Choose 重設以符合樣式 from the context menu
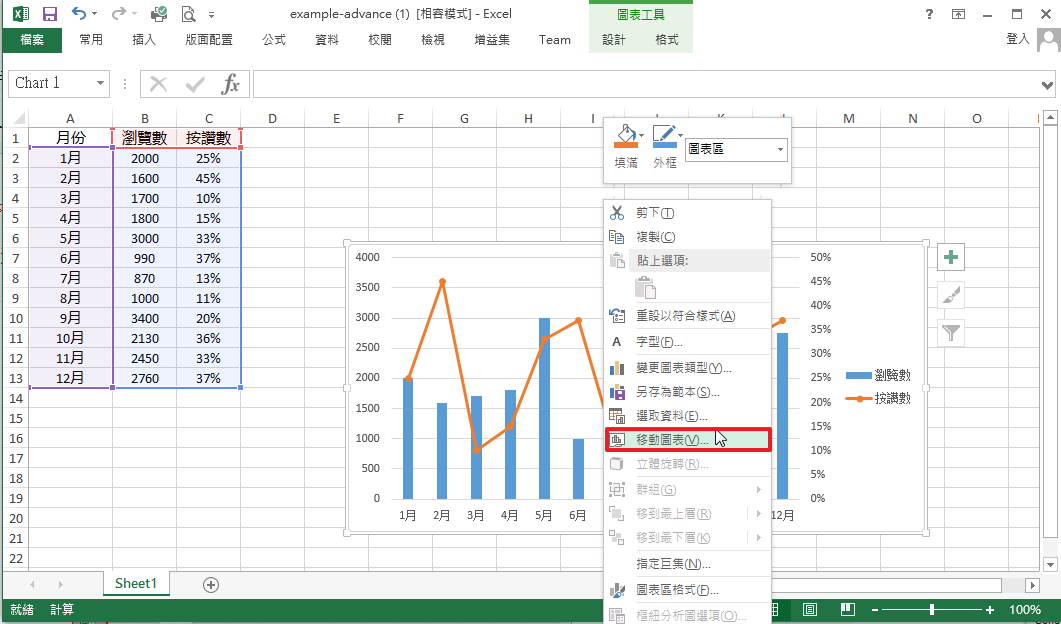The height and width of the screenshot is (624, 1061). 687,316
